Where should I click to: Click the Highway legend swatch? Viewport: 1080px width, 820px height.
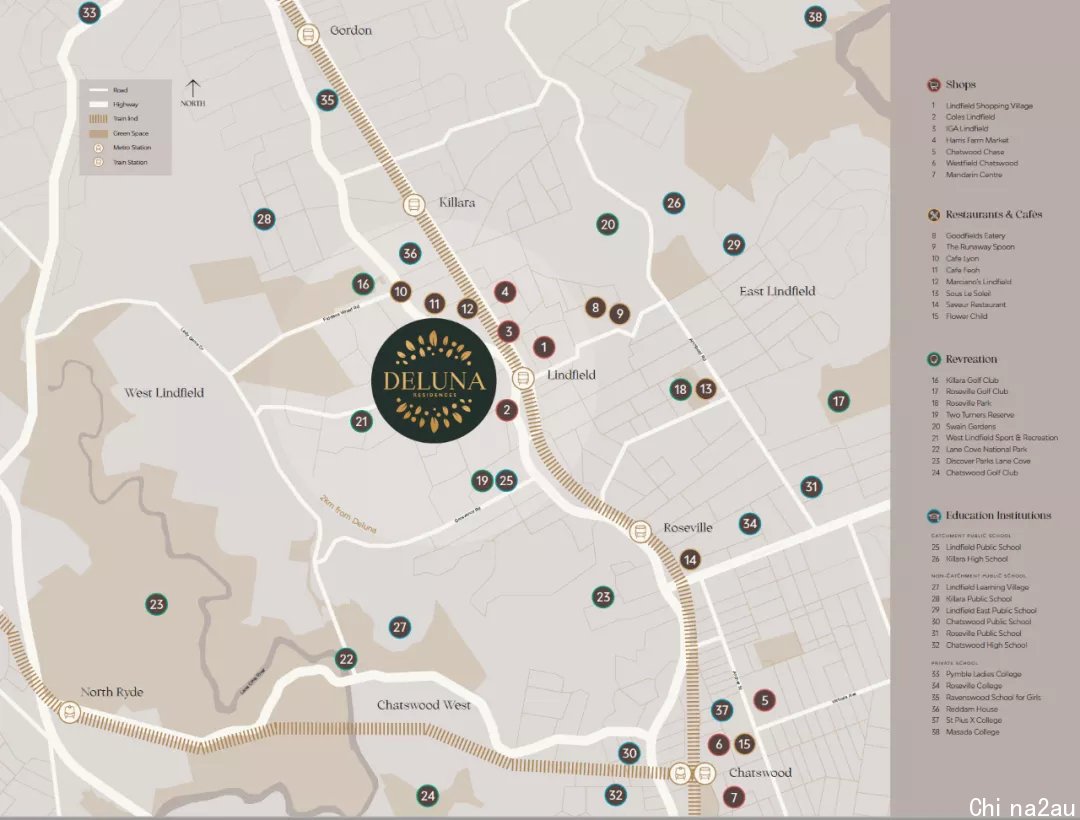(x=98, y=104)
